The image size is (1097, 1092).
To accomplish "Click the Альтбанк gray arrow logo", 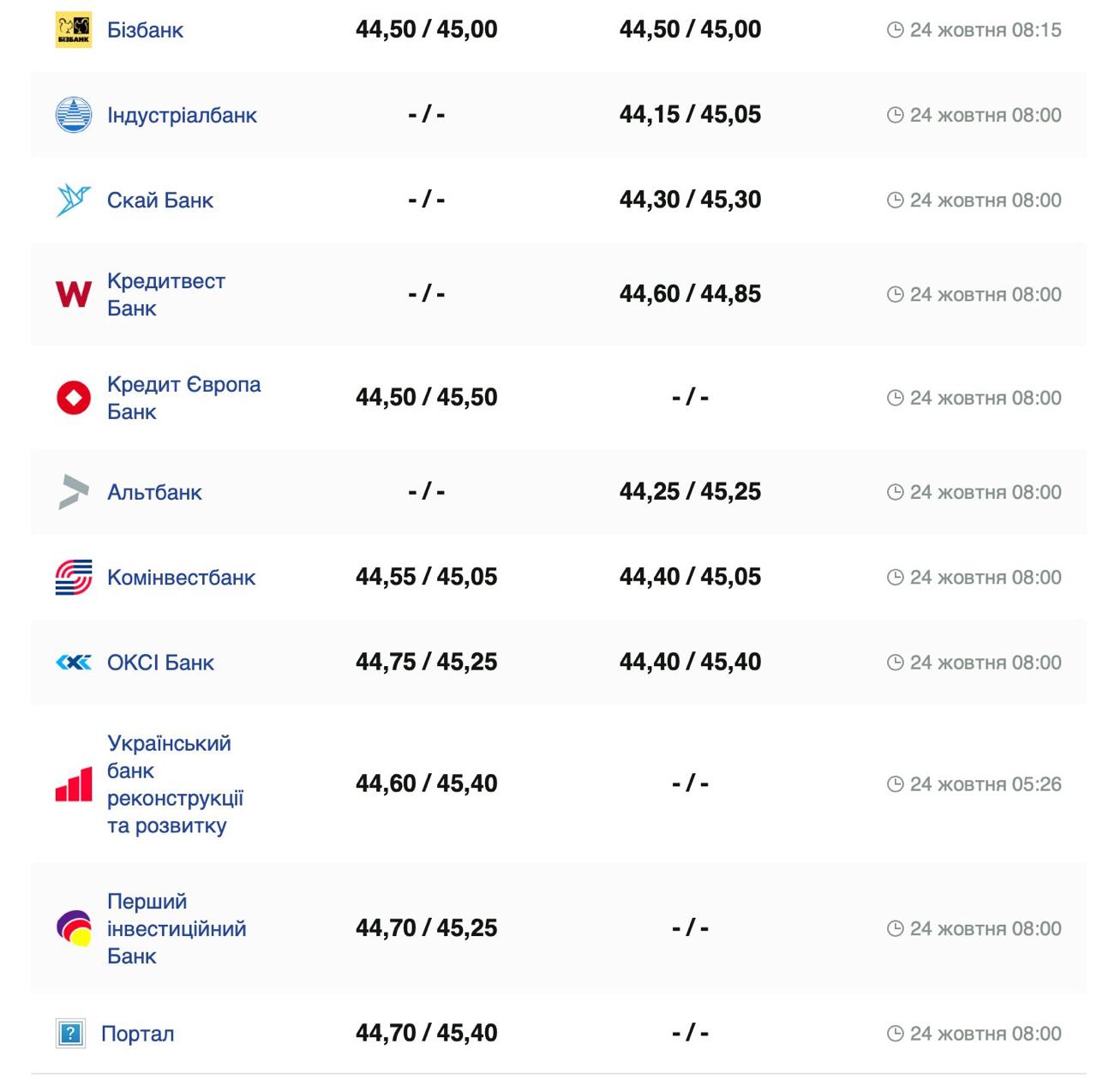I will tap(73, 492).
